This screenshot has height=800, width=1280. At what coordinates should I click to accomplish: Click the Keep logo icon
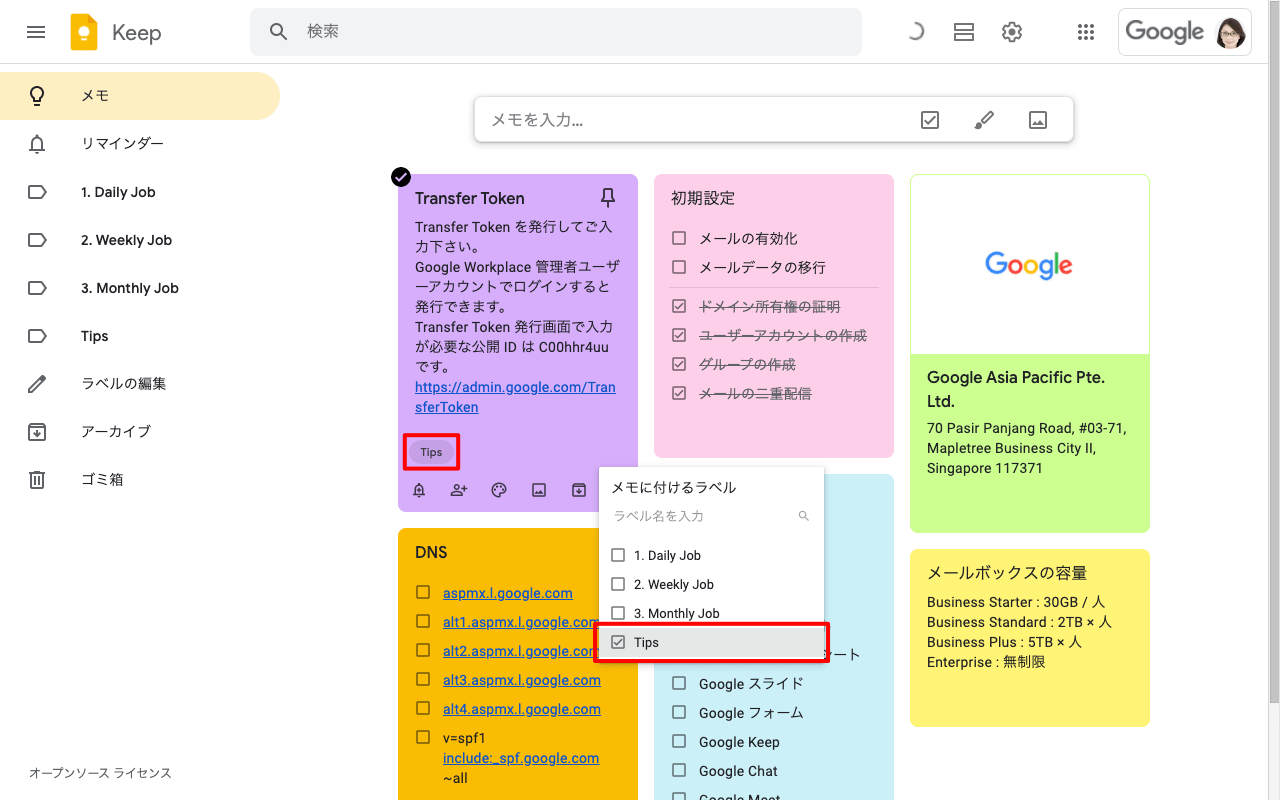click(84, 32)
